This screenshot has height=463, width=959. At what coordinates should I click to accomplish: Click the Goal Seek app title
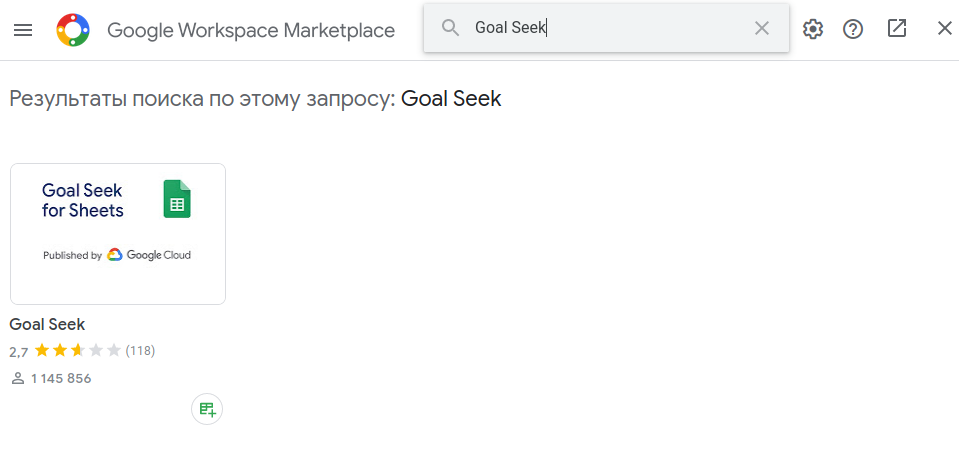(x=47, y=324)
